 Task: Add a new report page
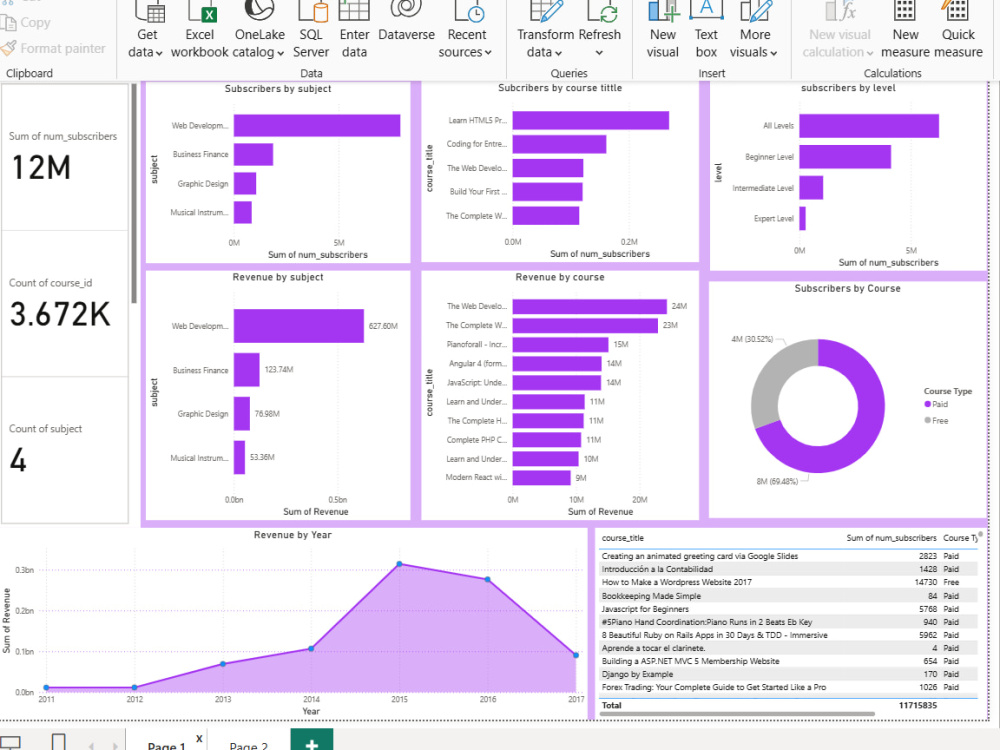pyautogui.click(x=312, y=741)
